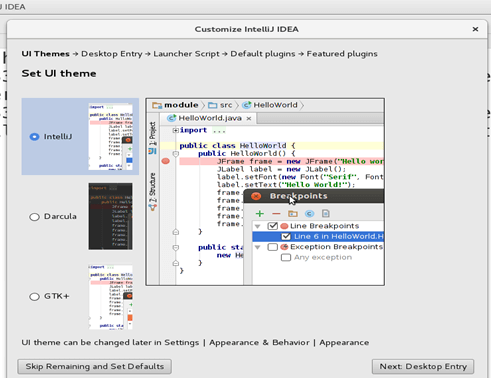Click the red close icon of Breakpoints popup

coord(256,196)
